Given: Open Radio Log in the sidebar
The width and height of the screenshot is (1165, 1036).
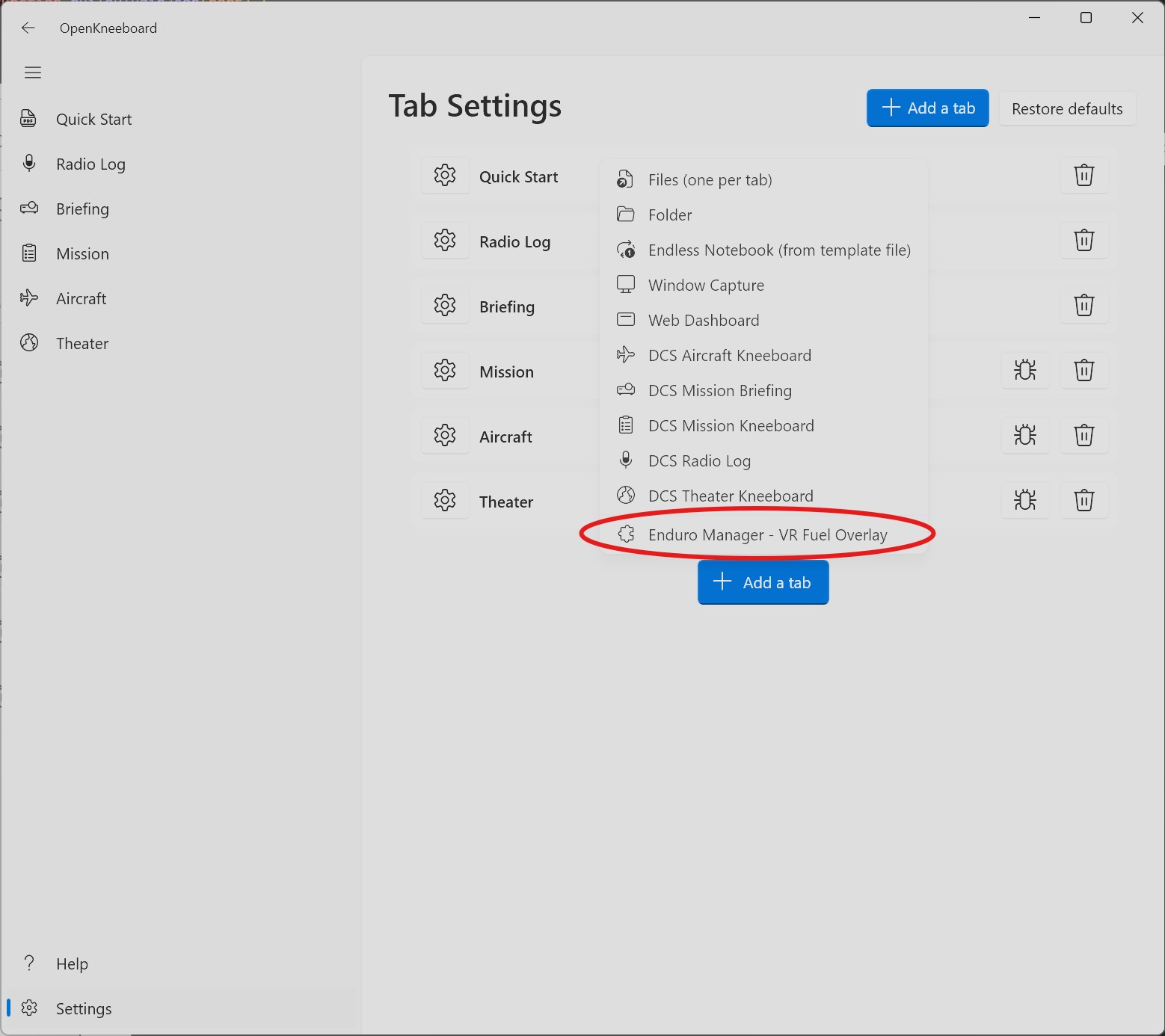Looking at the screenshot, I should [x=179, y=164].
